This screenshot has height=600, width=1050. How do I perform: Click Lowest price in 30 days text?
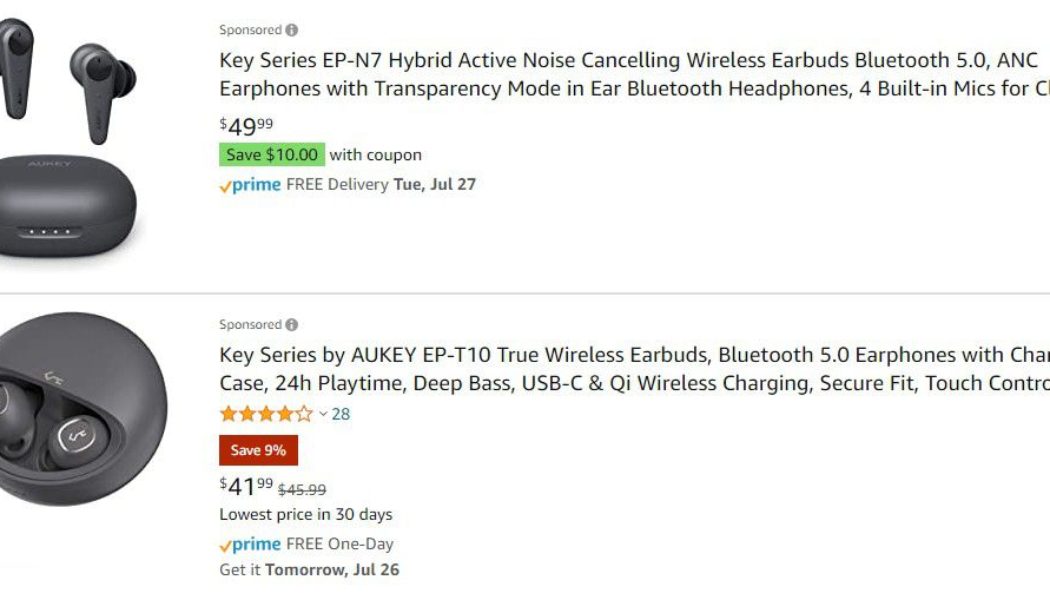[305, 514]
